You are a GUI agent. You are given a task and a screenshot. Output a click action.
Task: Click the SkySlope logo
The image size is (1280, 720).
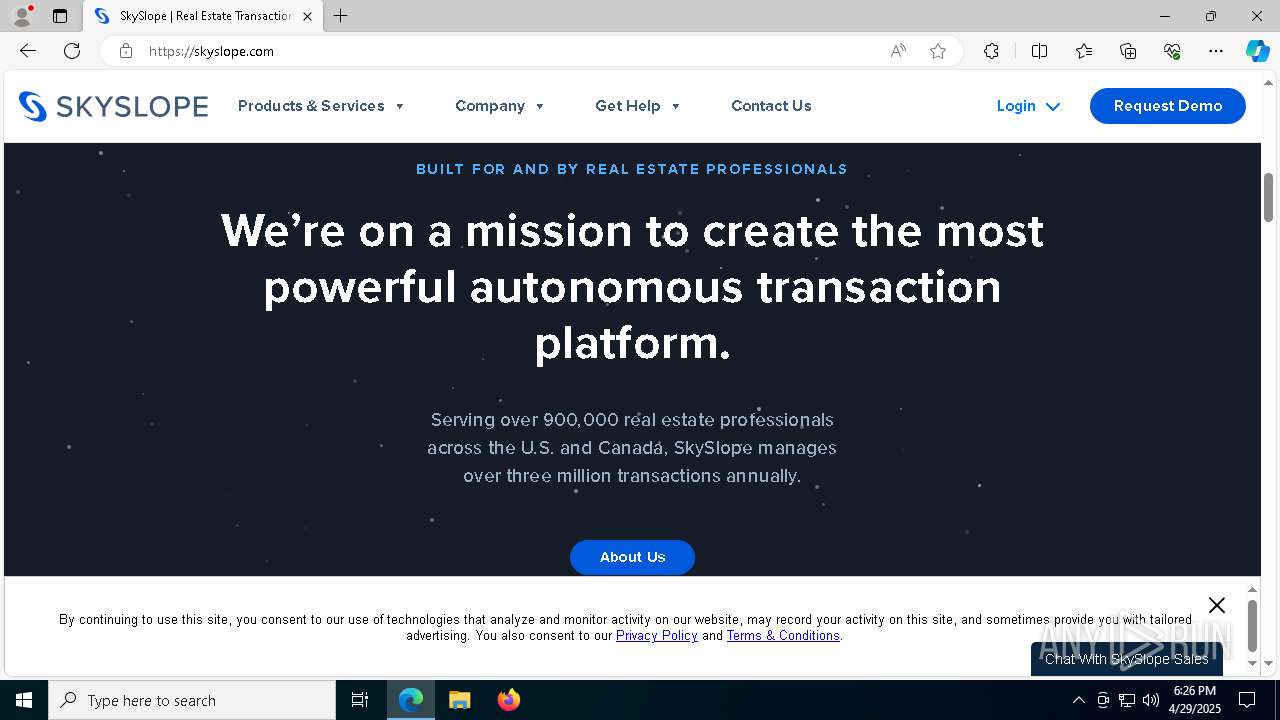pos(113,106)
